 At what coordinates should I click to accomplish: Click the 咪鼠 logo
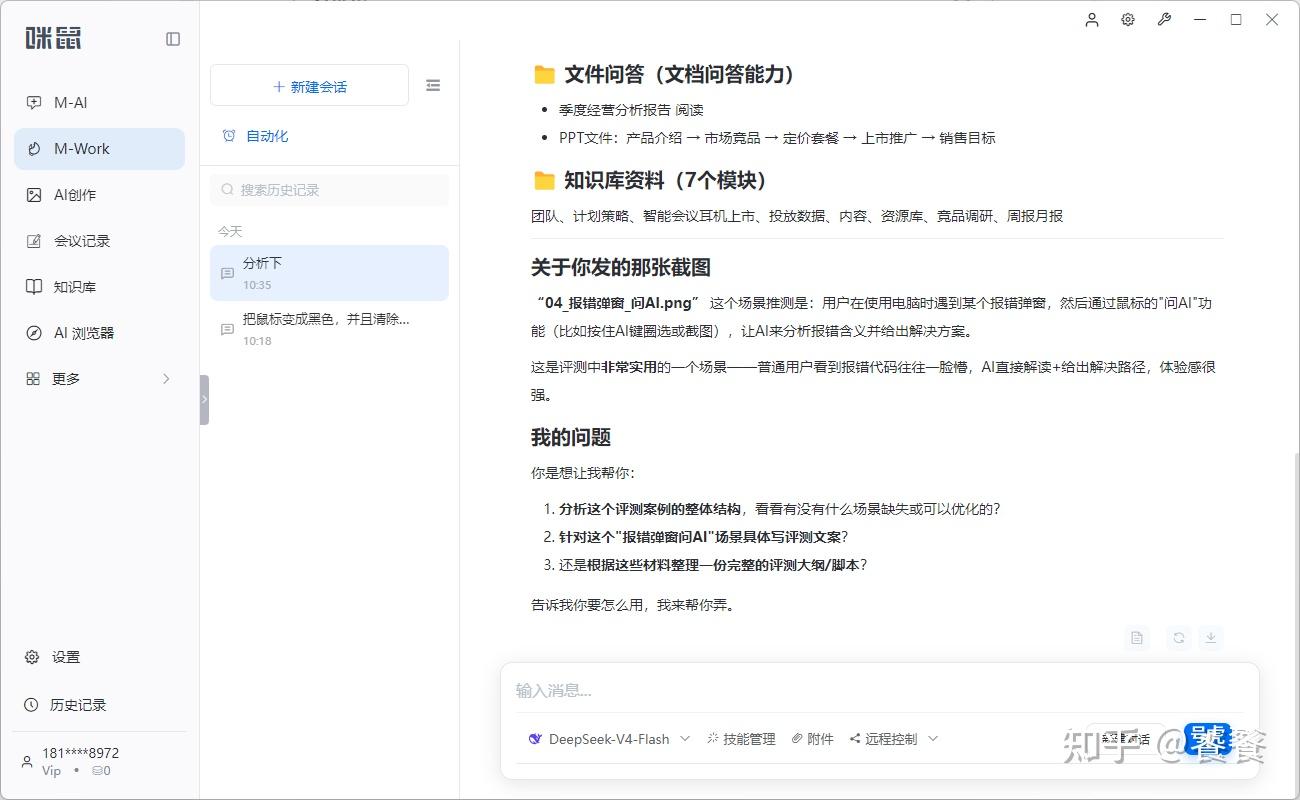pyautogui.click(x=53, y=39)
